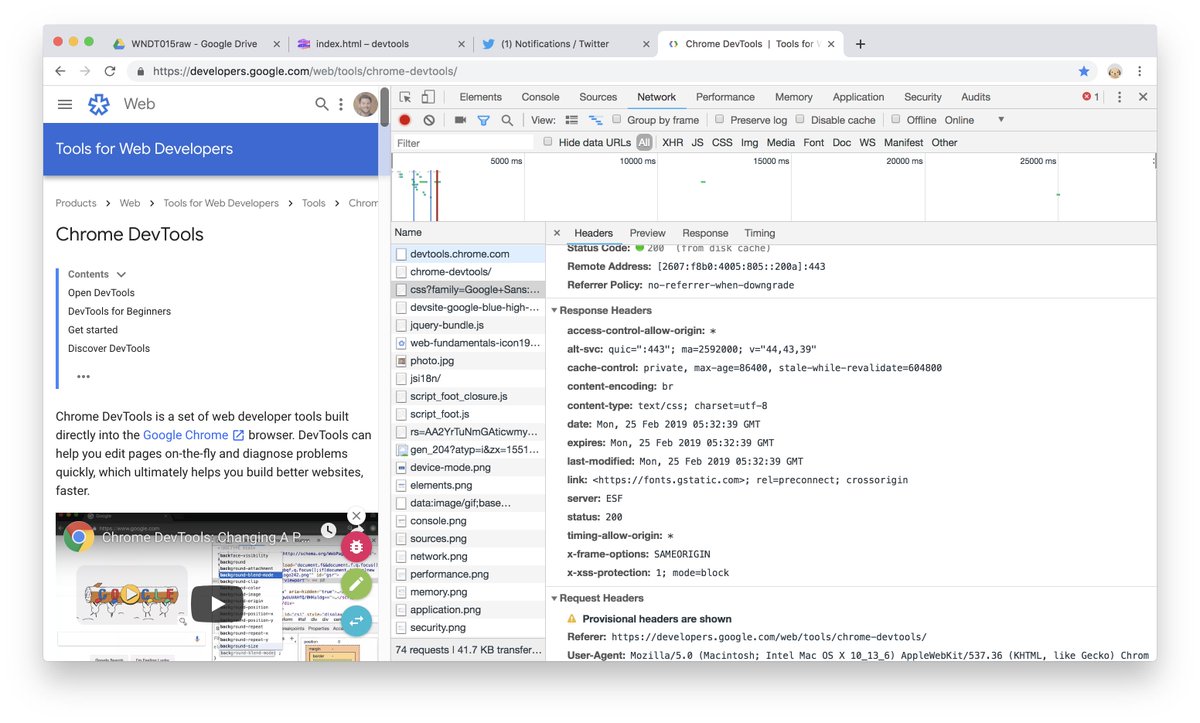Screen dimensions: 1200x723
Task: Click the inspect element picker icon
Action: coord(405,97)
